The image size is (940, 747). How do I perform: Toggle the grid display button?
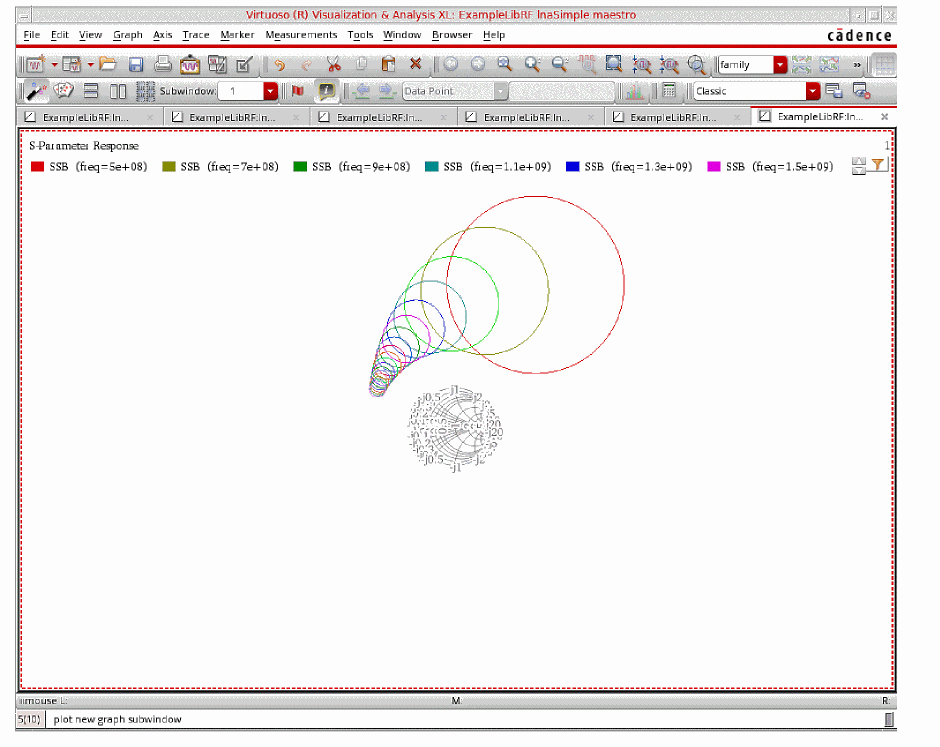[x=882, y=65]
